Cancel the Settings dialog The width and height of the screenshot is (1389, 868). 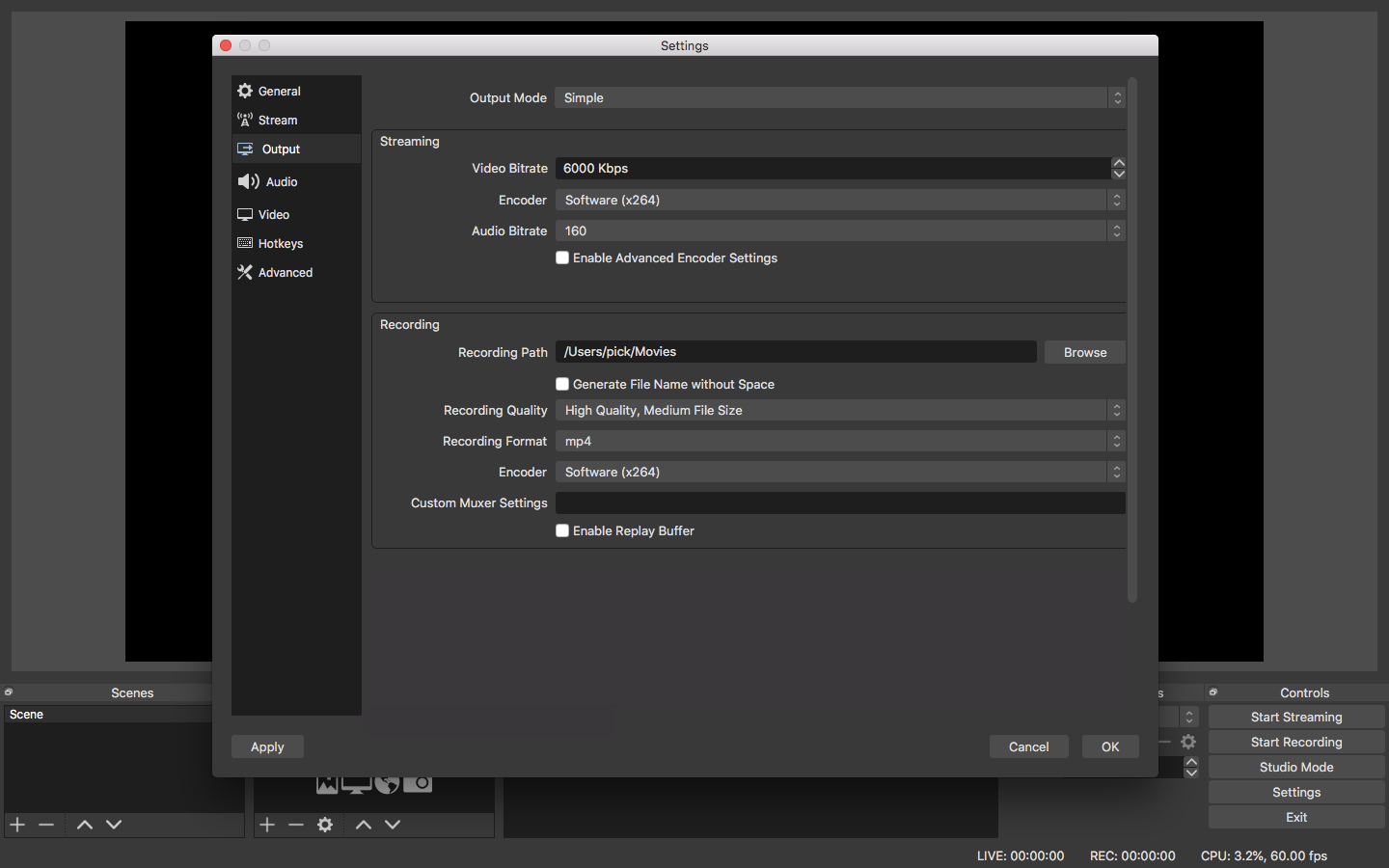[1028, 746]
